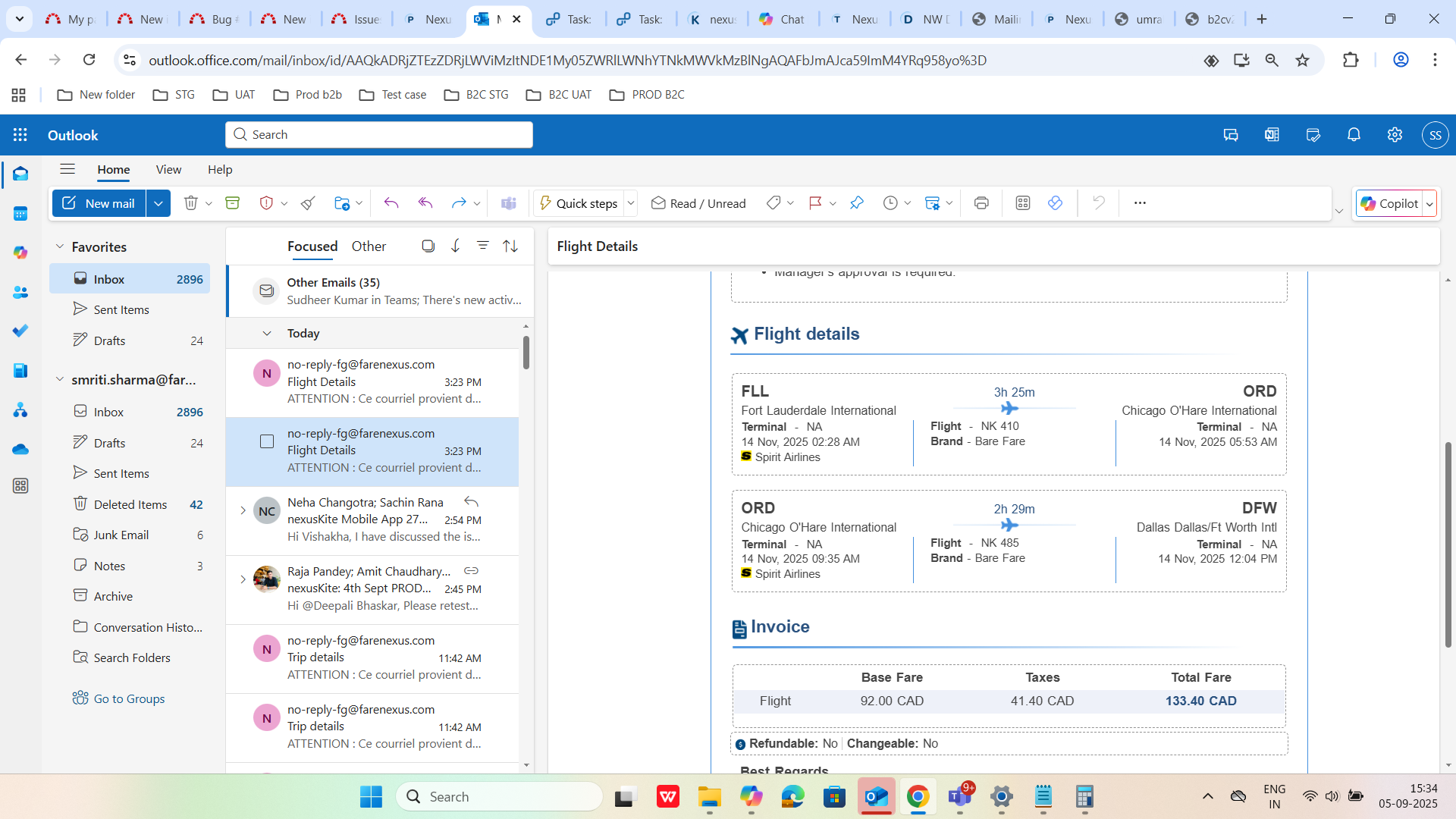Open the notifications bell in Outlook header
Viewport: 1456px width, 819px height.
click(x=1354, y=135)
